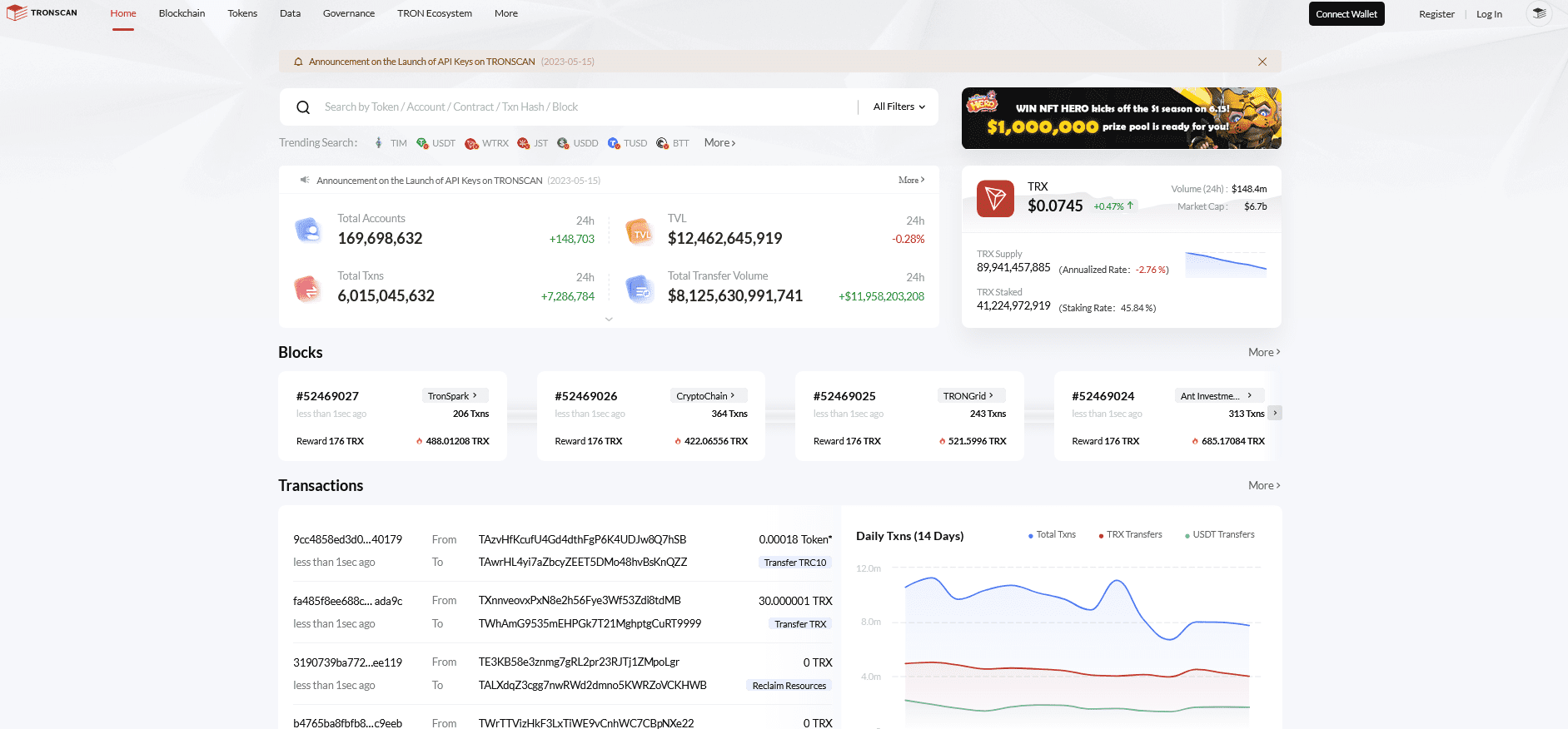Click the TRX red logo icon
This screenshot has width=1568, height=729.
tap(995, 199)
